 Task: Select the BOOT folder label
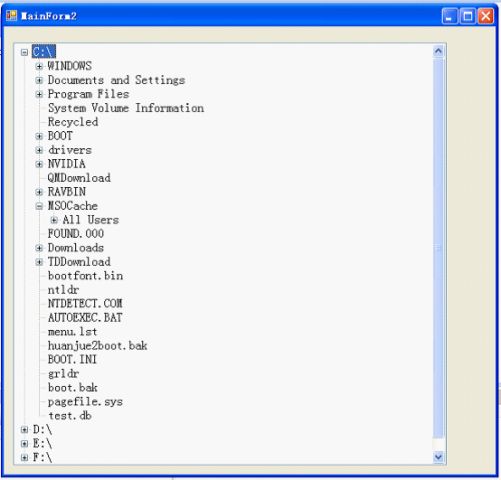[x=60, y=136]
